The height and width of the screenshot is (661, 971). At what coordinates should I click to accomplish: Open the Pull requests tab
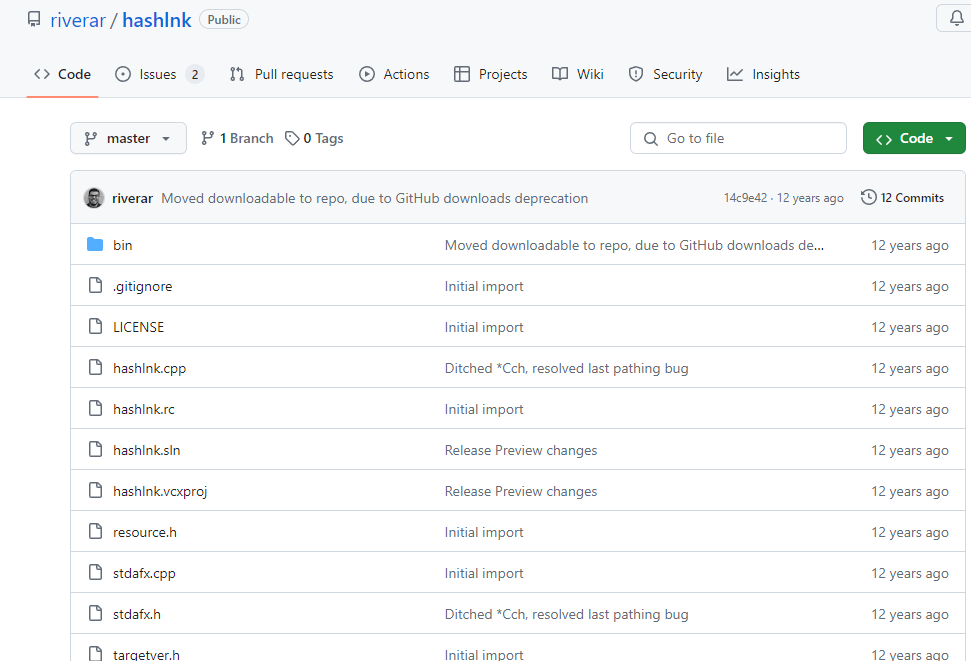[x=281, y=74]
